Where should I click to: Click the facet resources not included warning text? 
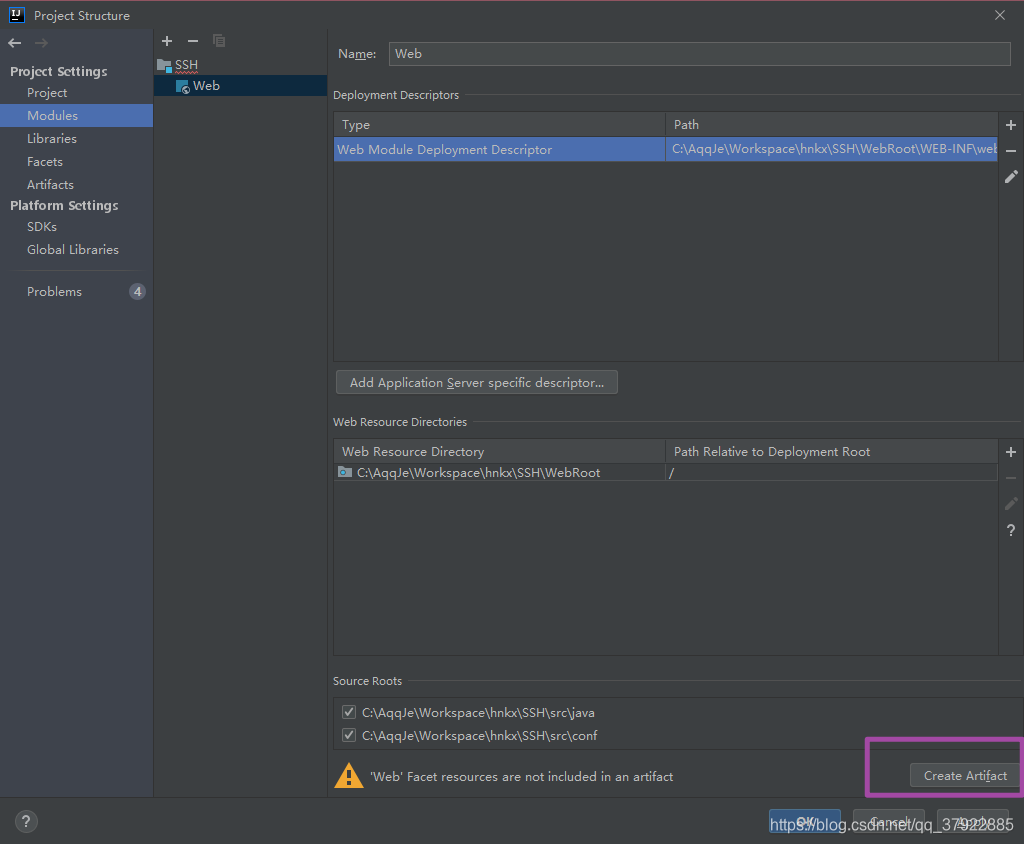pos(521,776)
